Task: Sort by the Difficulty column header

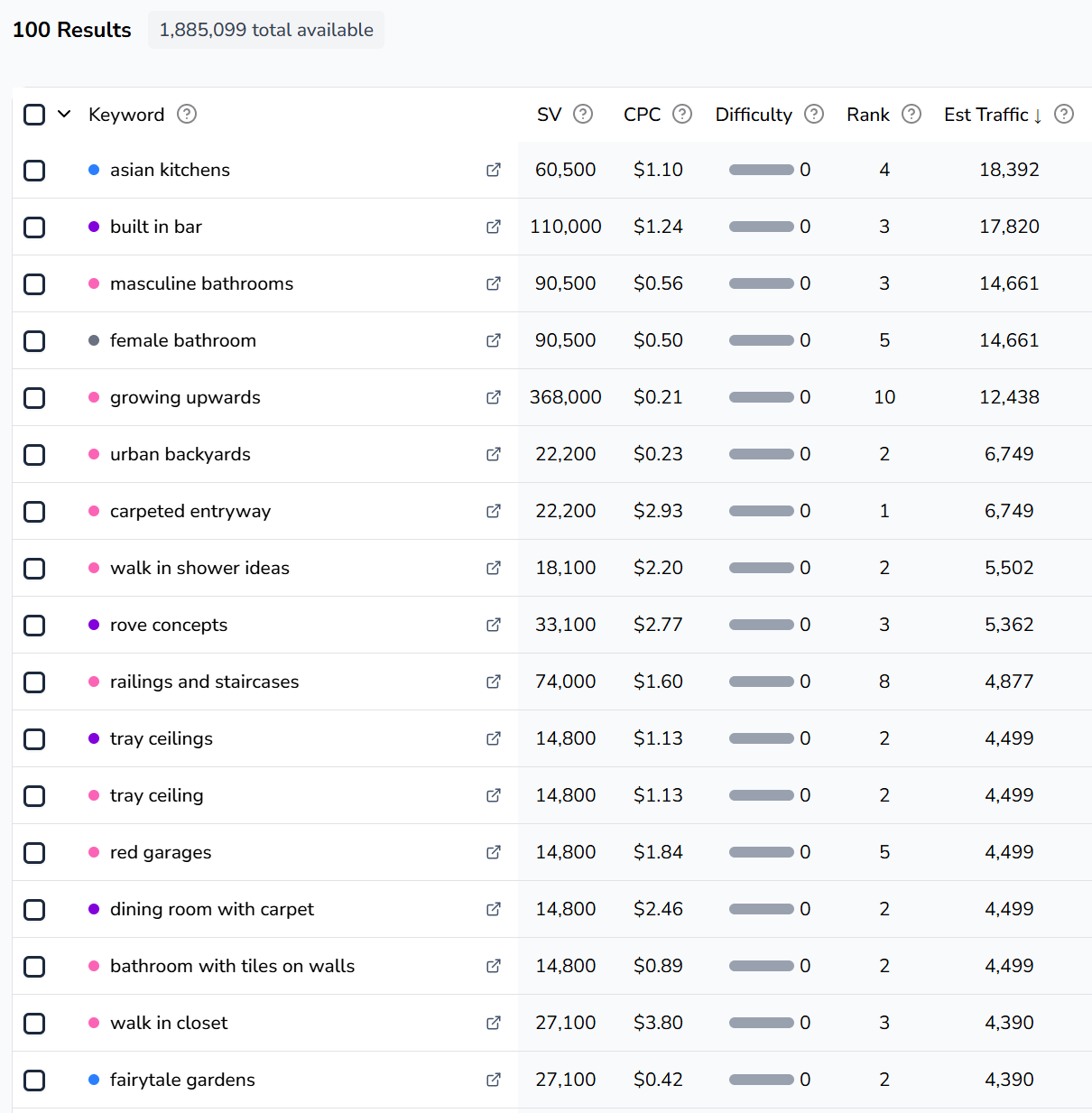Action: (x=754, y=115)
